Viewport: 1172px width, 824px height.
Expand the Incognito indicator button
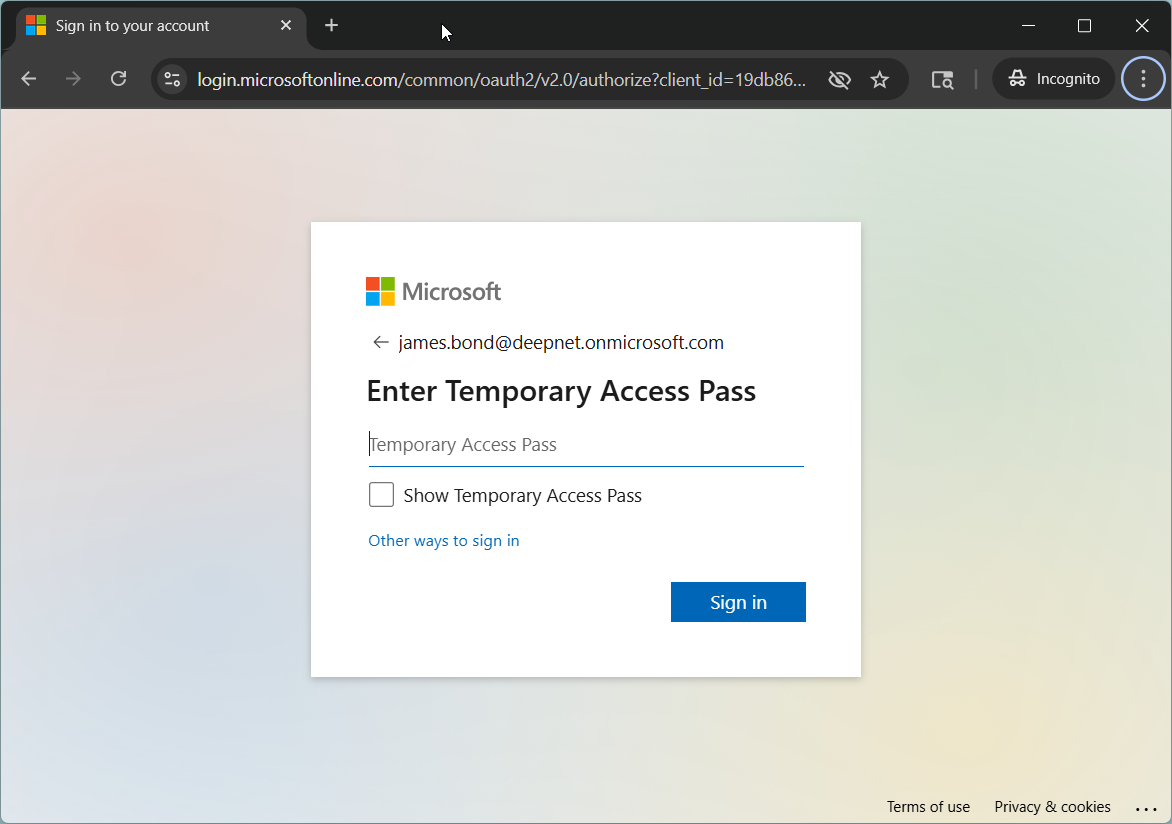1054,79
